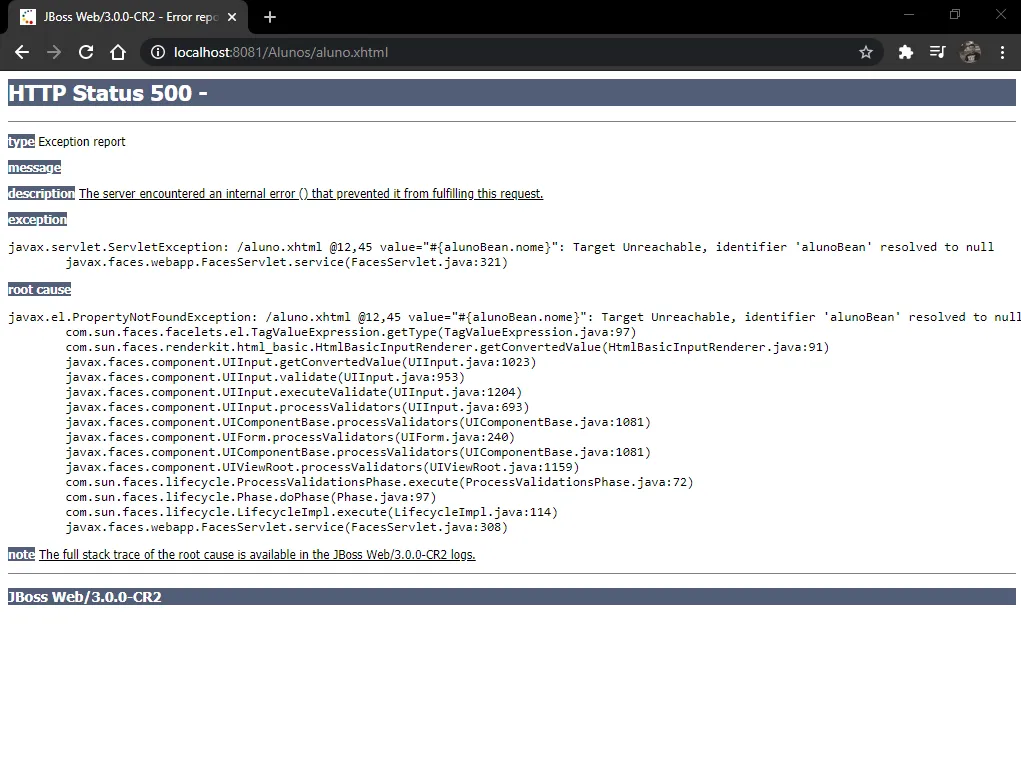Click the UIInput.java:1204 executeValidate line

coord(294,392)
